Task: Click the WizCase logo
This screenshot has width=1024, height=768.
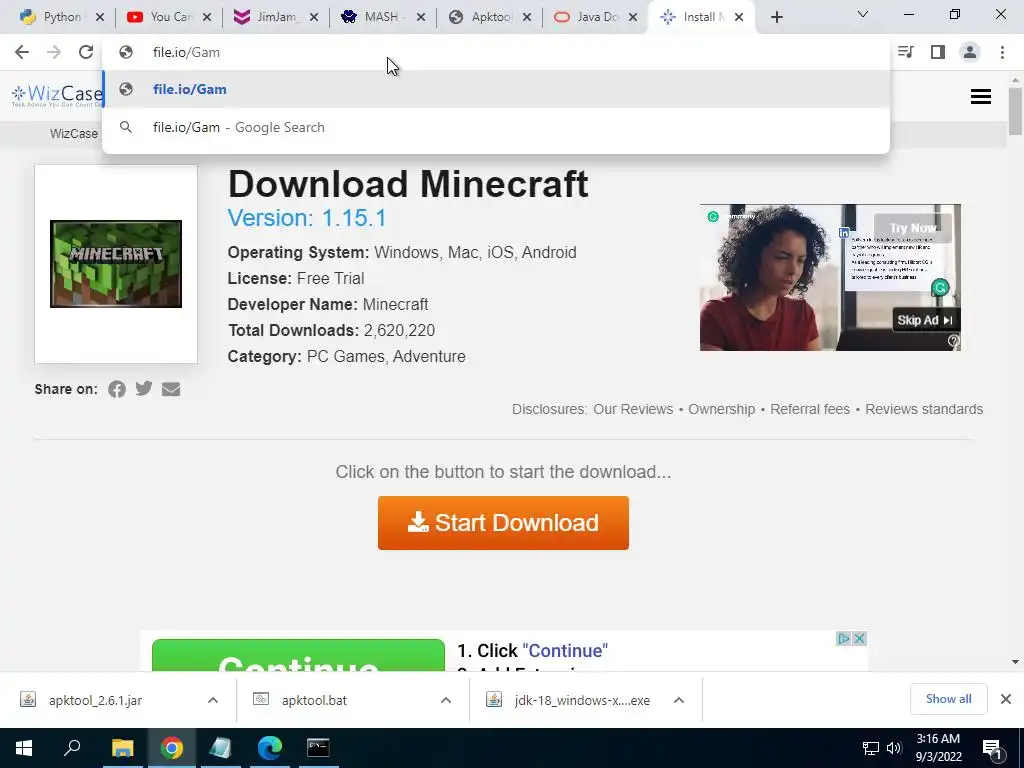Action: coord(57,95)
